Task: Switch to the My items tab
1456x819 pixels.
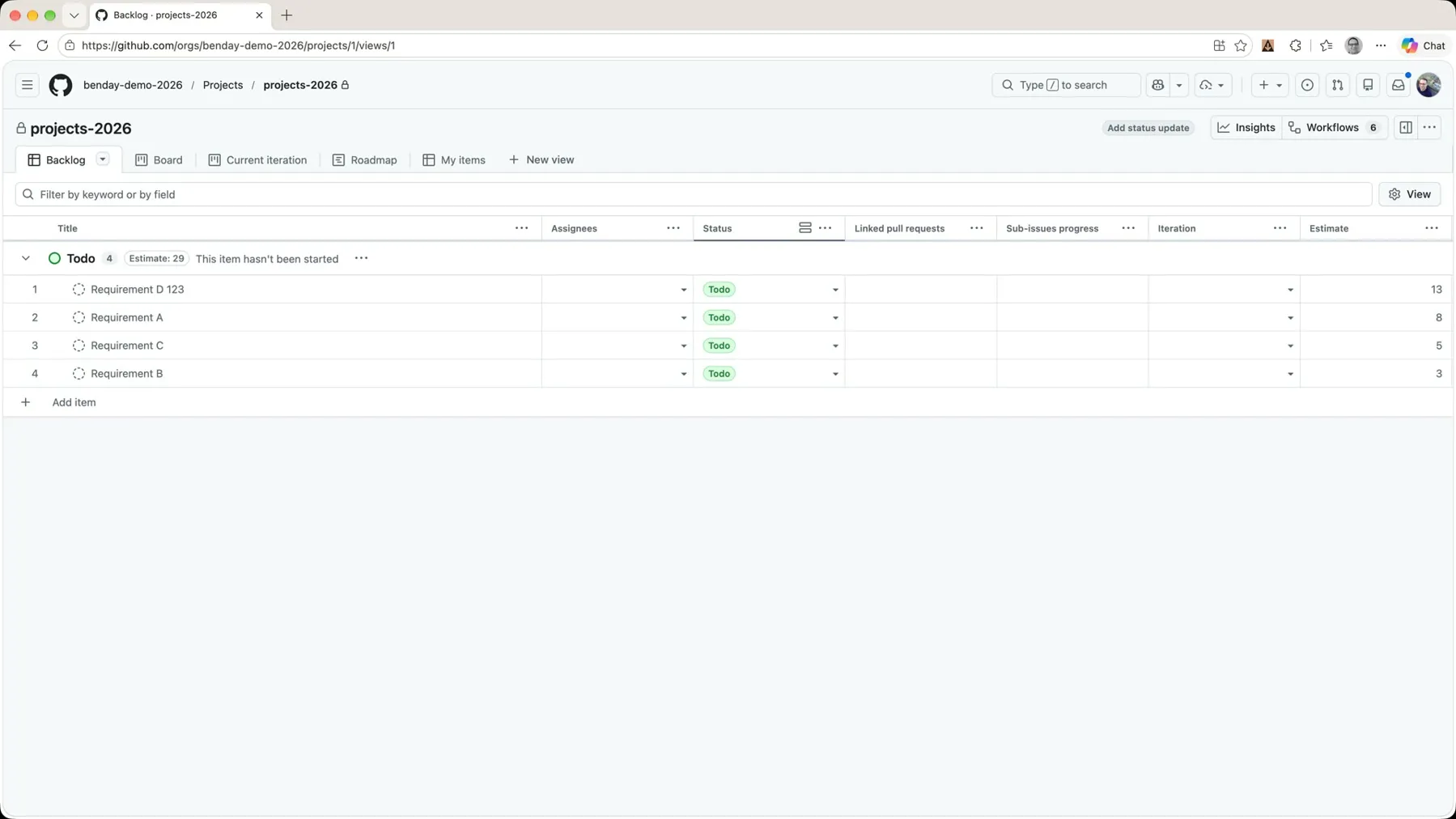Action: pos(454,160)
